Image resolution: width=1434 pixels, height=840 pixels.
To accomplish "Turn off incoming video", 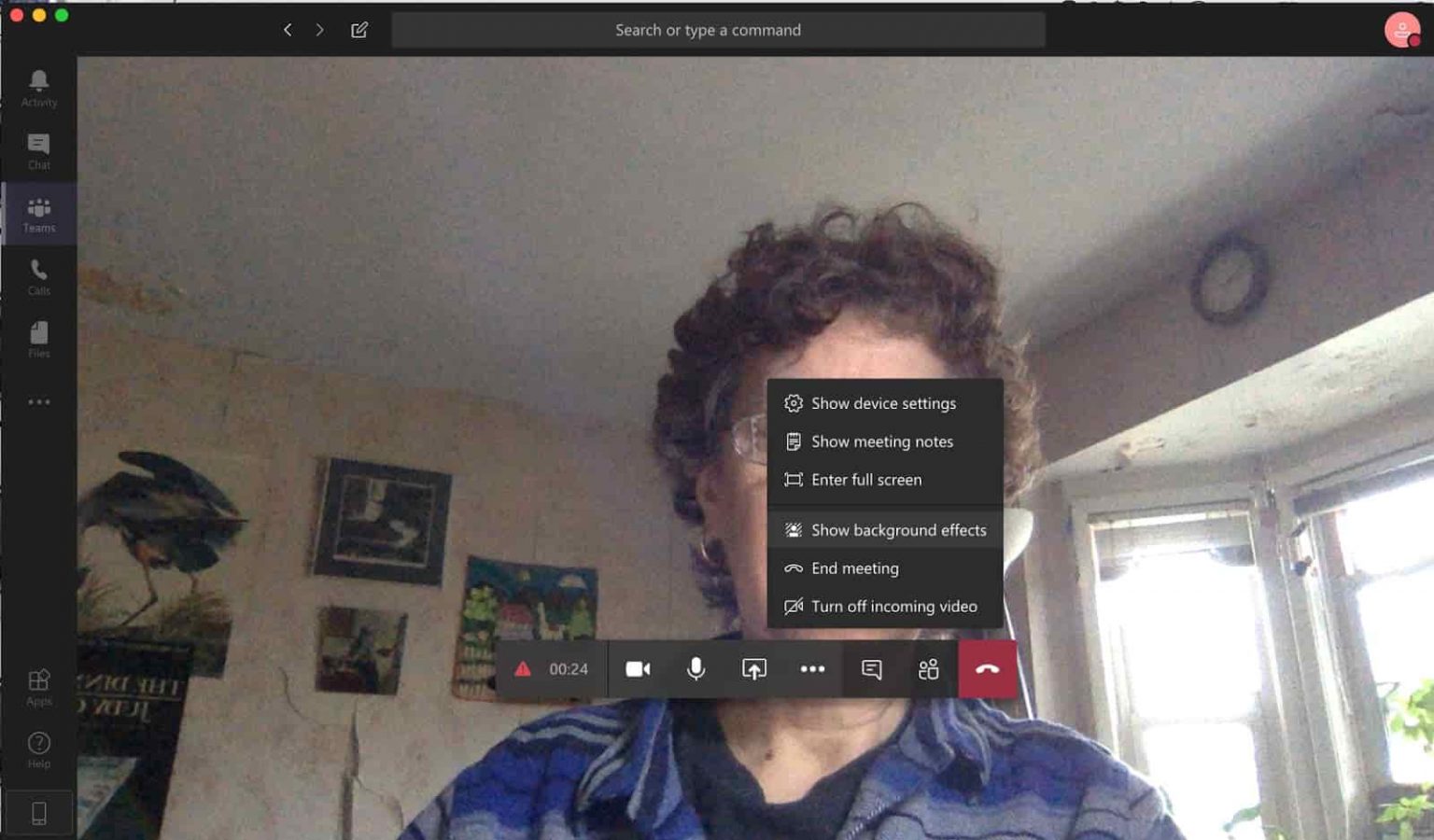I will point(883,606).
